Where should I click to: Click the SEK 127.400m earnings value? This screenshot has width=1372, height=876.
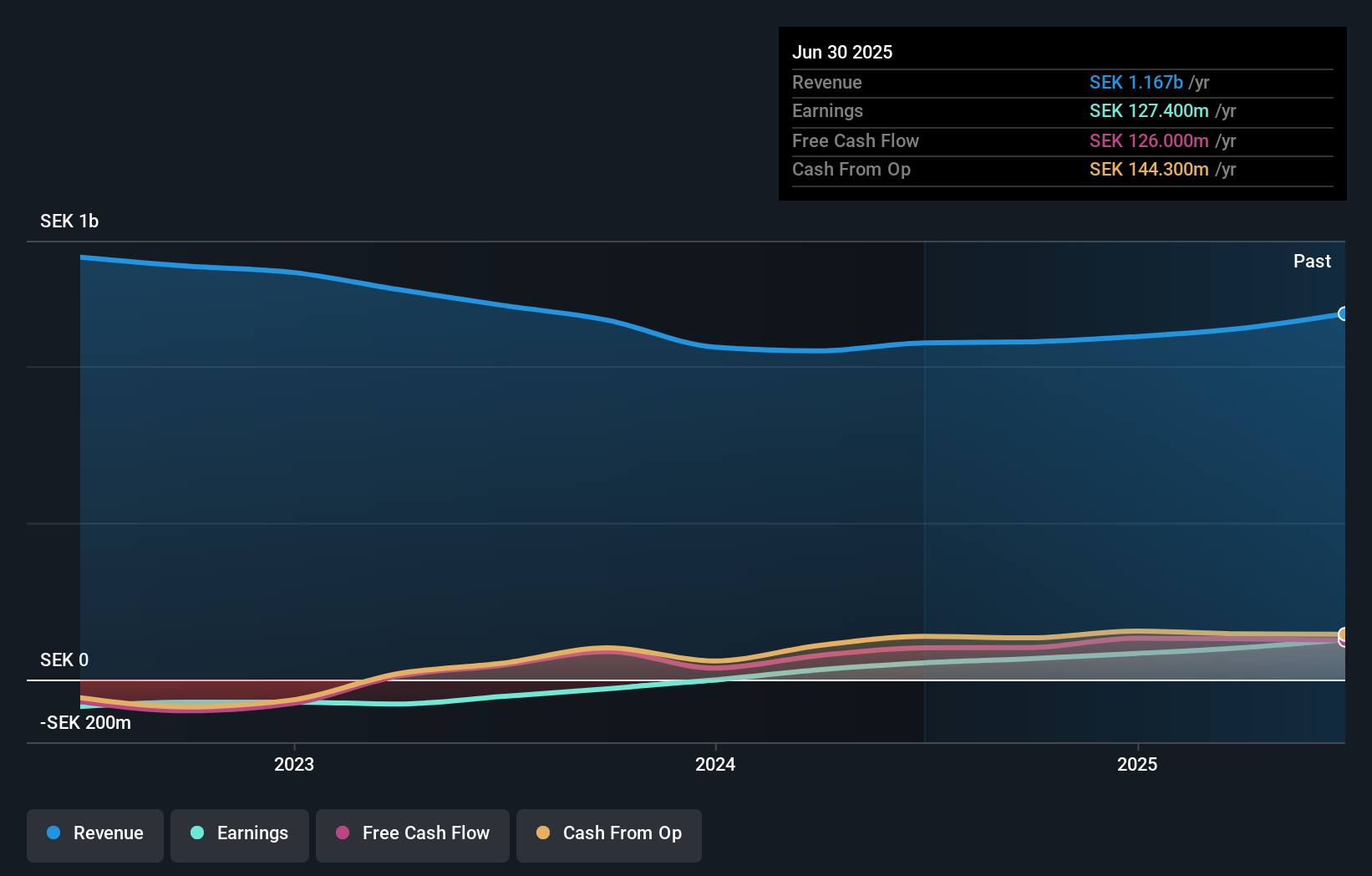(x=1149, y=110)
